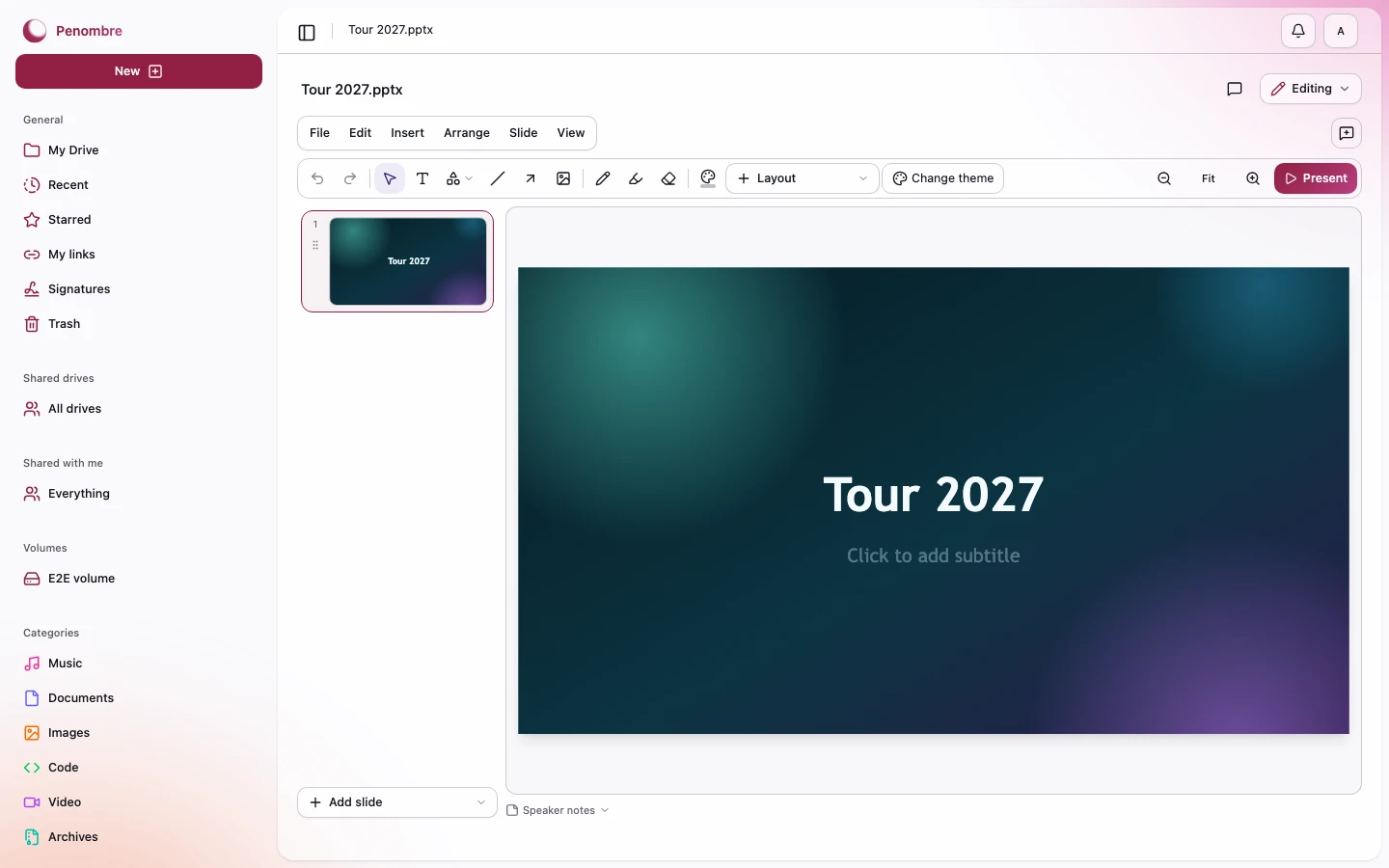This screenshot has height=868, width=1389.
Task: Open the Insert menu
Action: [x=407, y=133]
